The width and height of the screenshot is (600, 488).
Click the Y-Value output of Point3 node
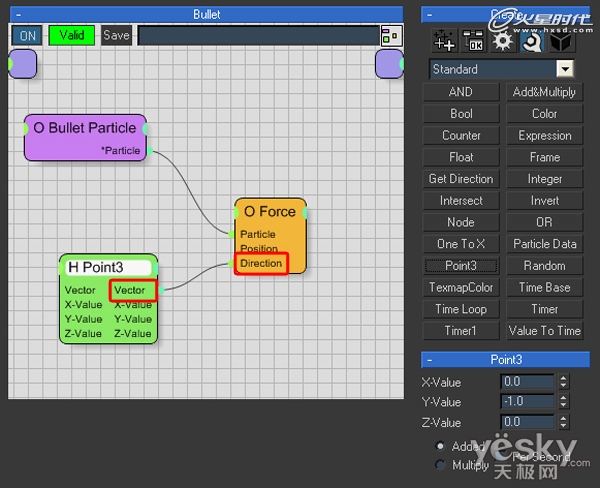click(133, 319)
